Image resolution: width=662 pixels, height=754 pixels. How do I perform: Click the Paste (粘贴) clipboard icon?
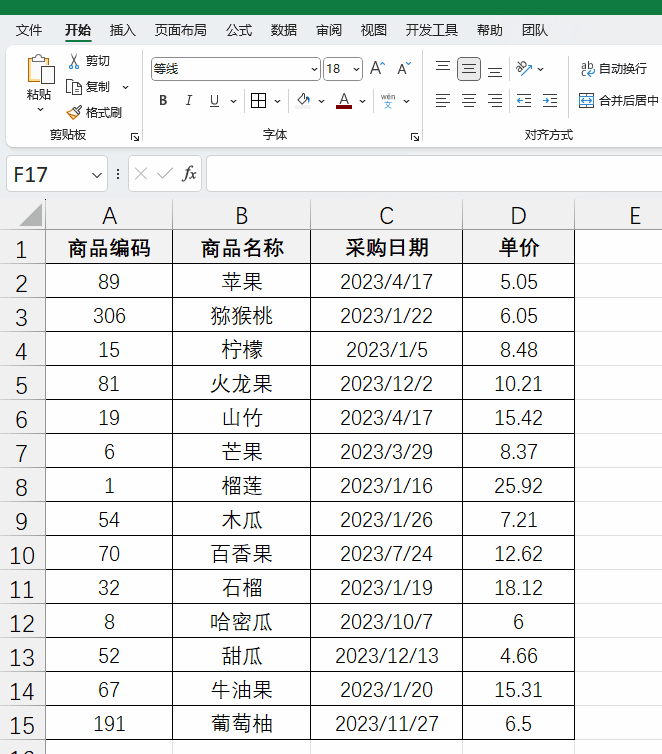[x=39, y=69]
